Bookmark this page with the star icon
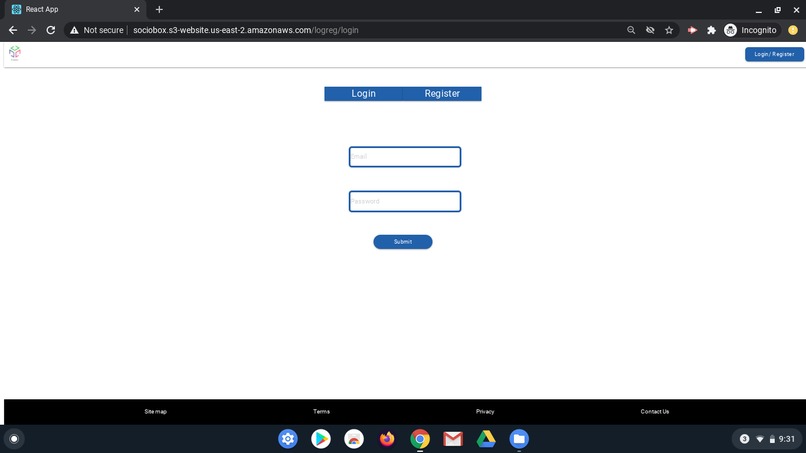 [669, 30]
